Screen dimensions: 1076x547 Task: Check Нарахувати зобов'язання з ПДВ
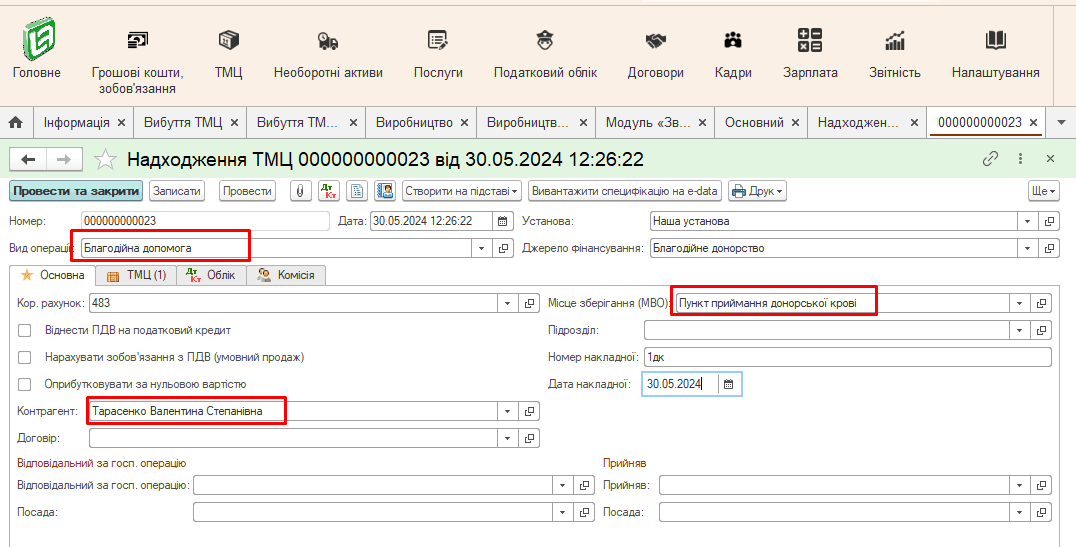coord(25,357)
